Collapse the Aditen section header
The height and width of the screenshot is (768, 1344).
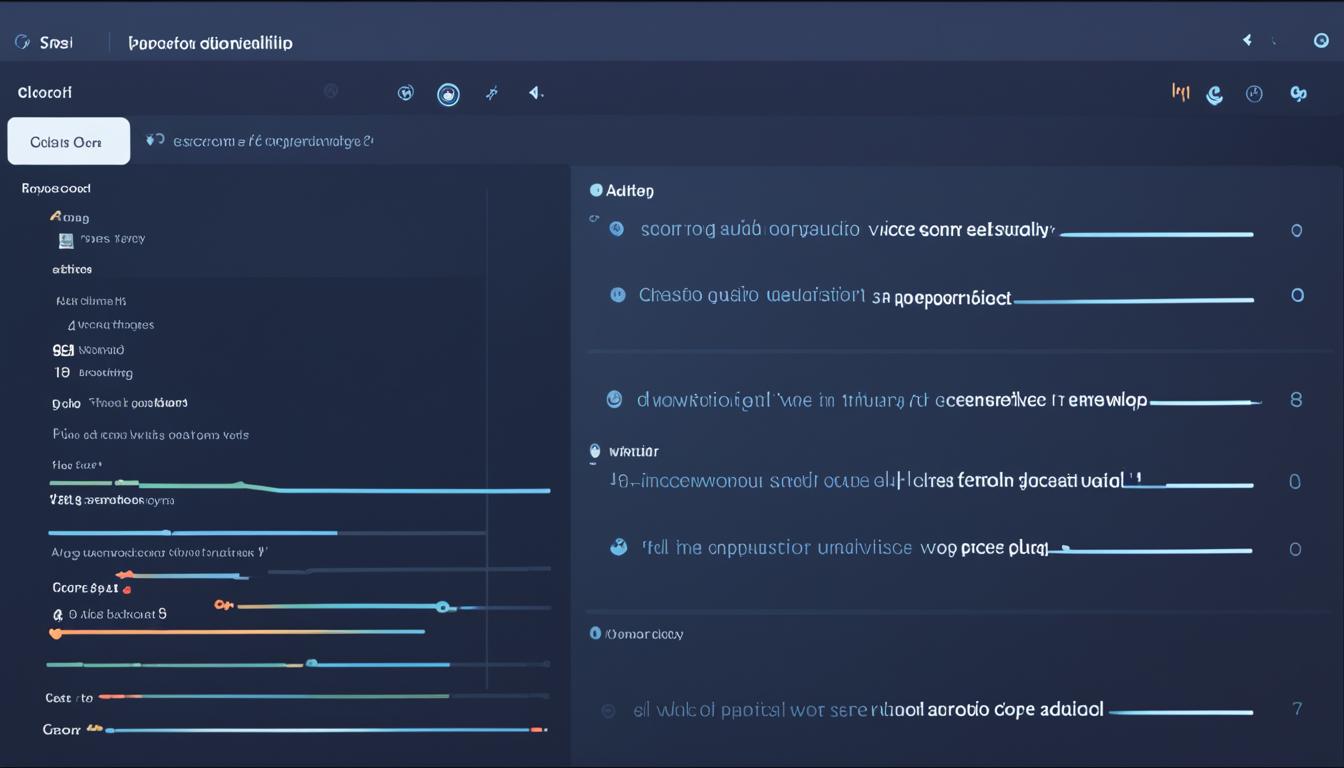pos(597,190)
